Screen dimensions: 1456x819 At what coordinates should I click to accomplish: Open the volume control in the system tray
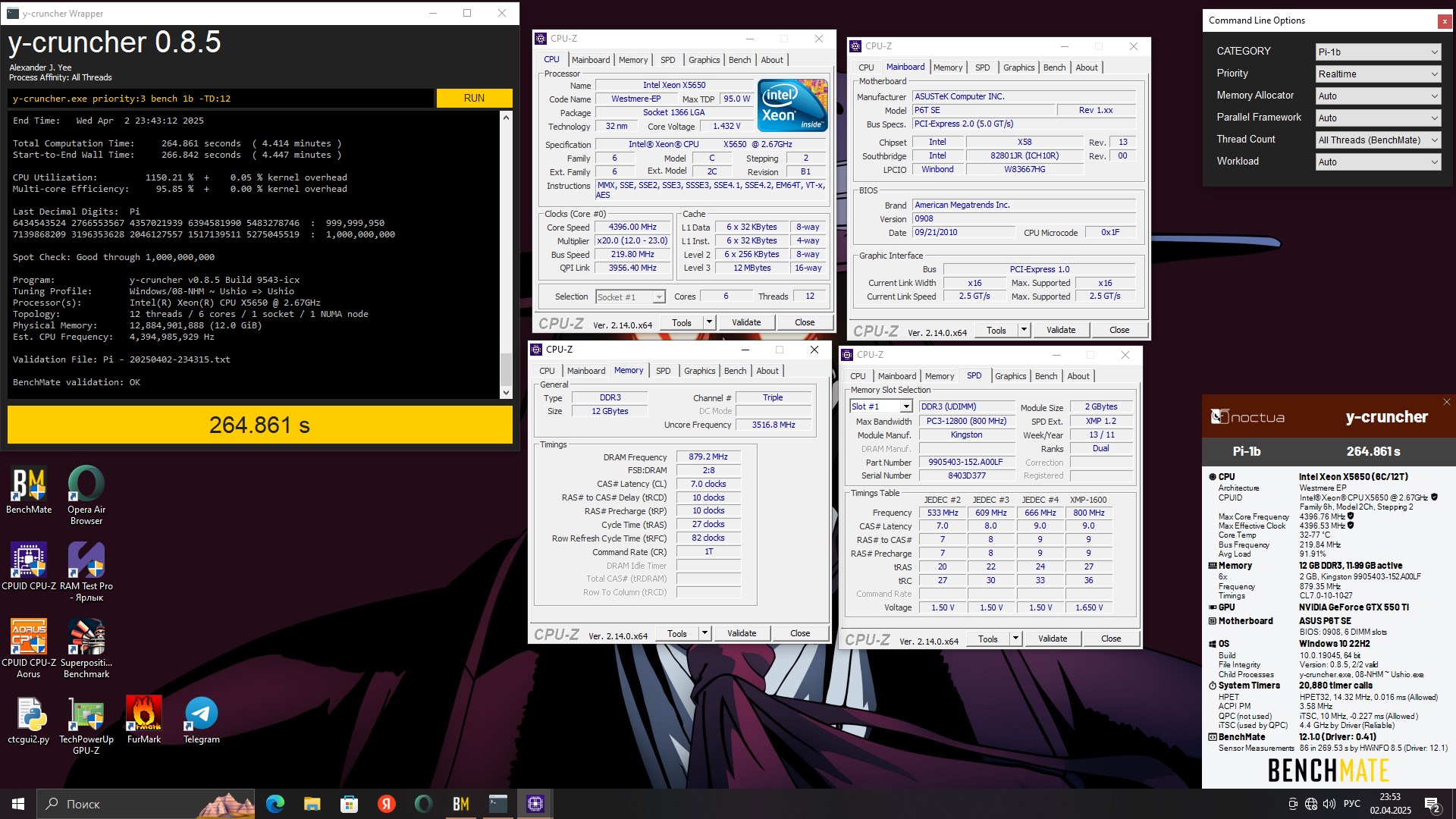(1329, 804)
